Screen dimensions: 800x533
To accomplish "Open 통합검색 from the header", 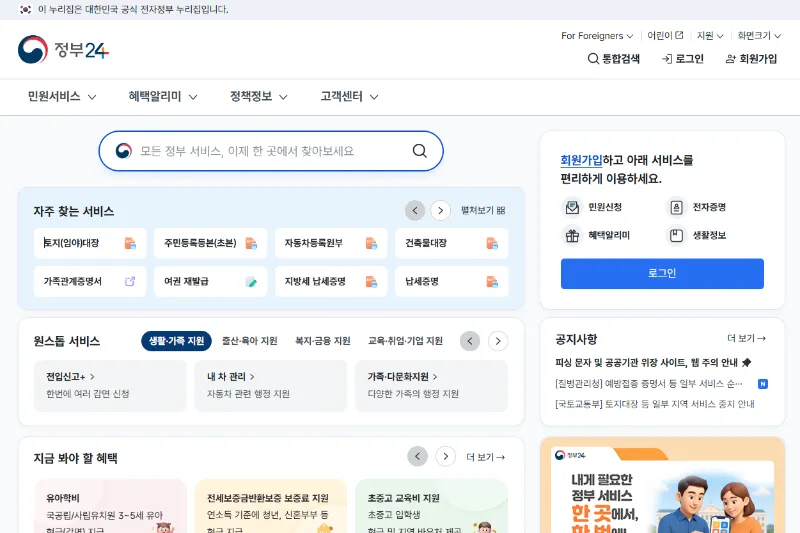I will (x=613, y=59).
